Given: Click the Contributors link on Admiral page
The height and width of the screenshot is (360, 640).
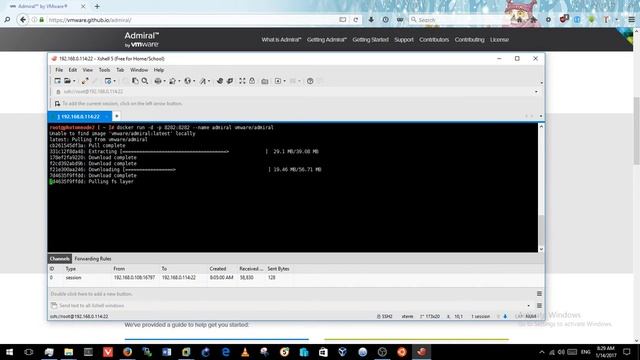Looking at the screenshot, I should pyautogui.click(x=434, y=40).
